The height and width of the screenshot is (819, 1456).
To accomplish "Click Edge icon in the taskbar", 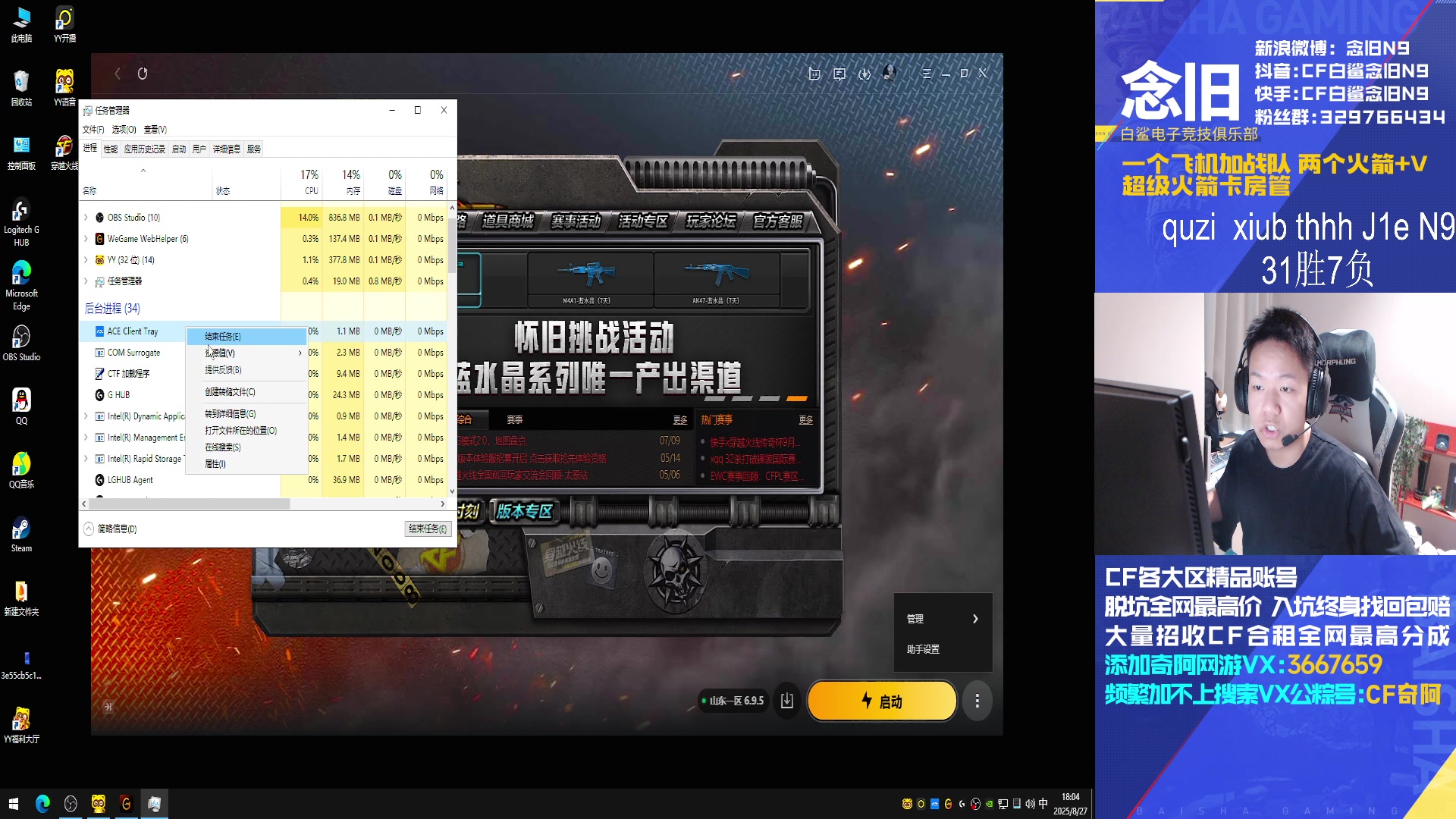I will pos(42,804).
